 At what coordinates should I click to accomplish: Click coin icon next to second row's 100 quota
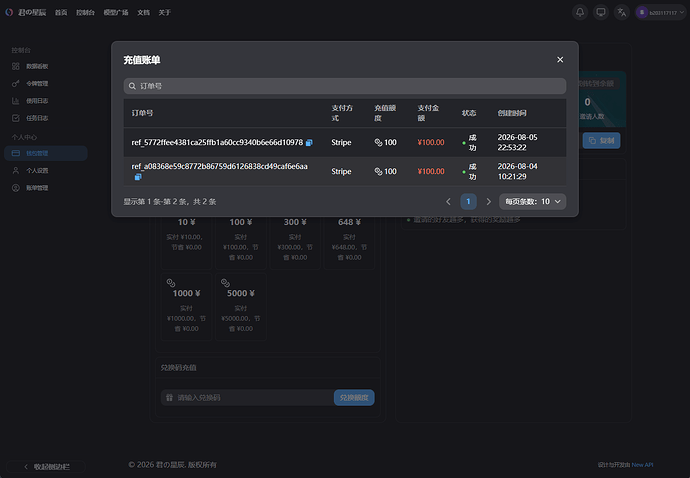tap(378, 171)
